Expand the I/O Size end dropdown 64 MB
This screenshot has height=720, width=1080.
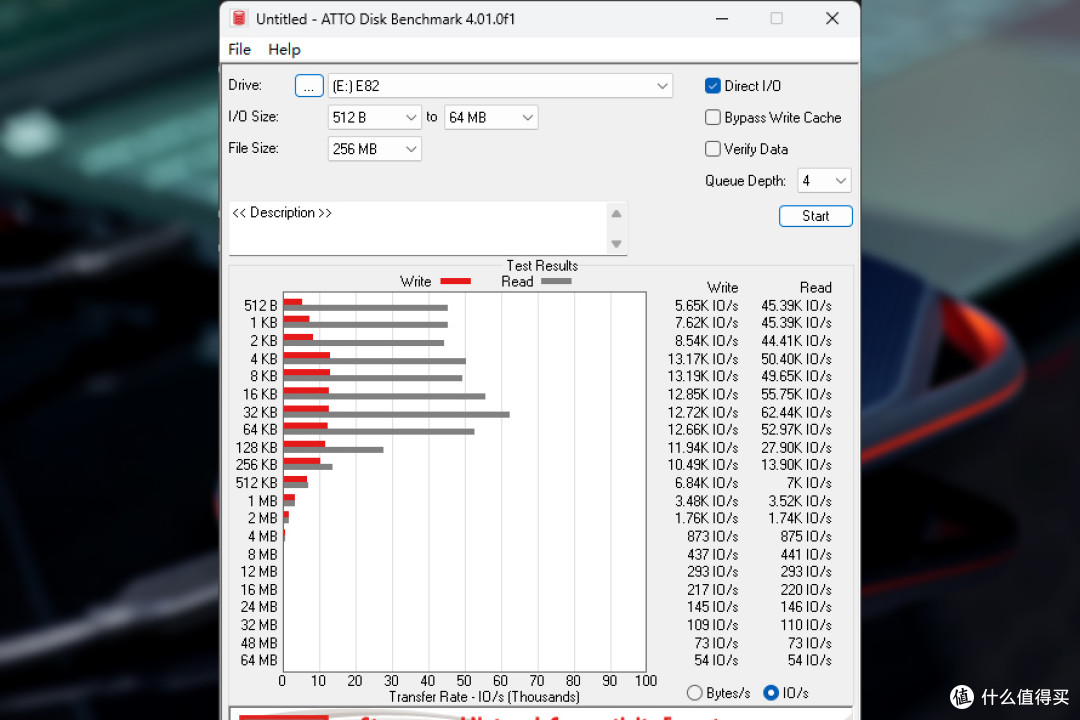point(490,118)
